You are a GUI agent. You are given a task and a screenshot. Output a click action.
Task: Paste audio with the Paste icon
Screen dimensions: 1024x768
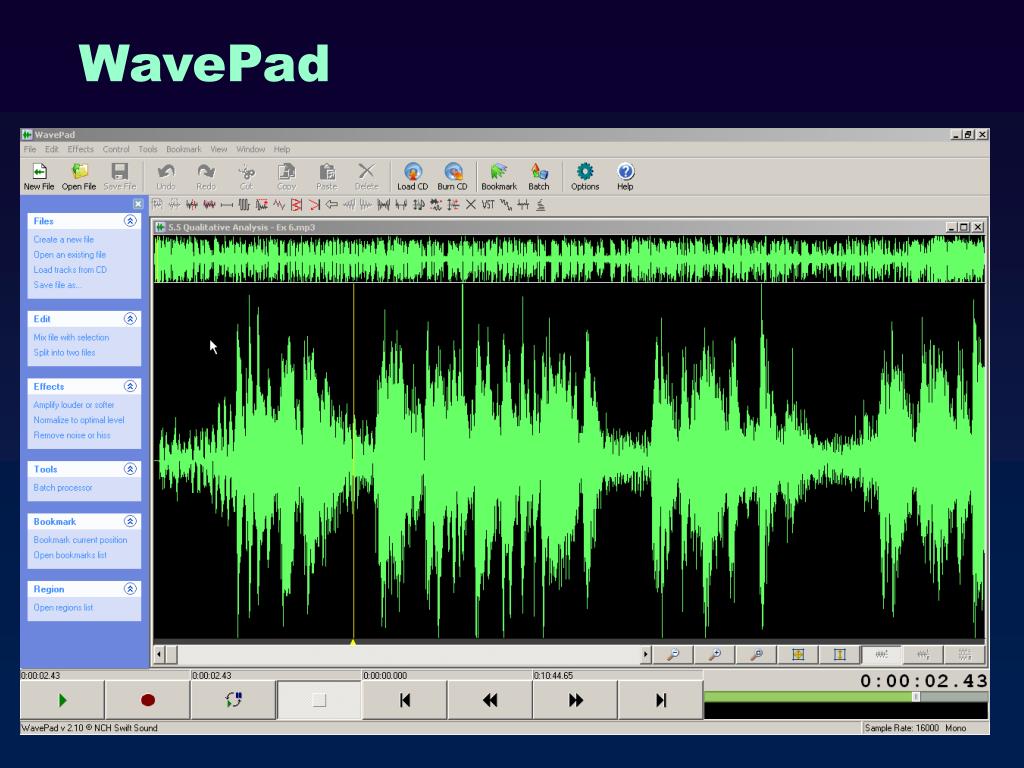327,177
